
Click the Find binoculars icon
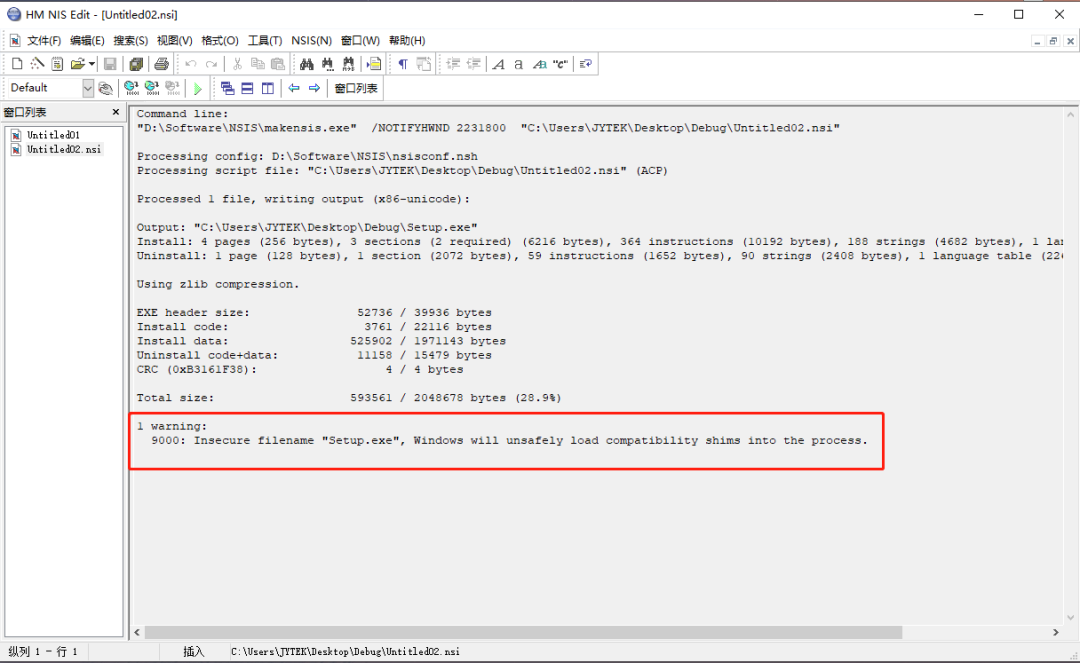(307, 64)
